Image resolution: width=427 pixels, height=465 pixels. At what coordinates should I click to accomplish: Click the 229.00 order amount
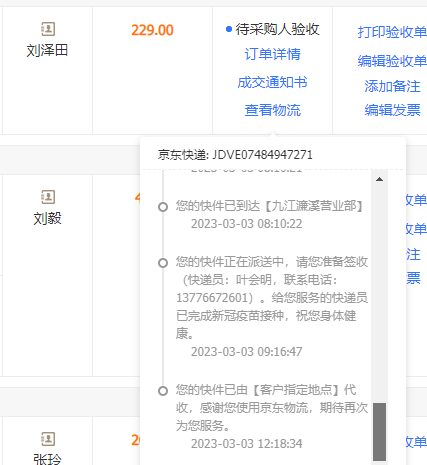coord(152,30)
